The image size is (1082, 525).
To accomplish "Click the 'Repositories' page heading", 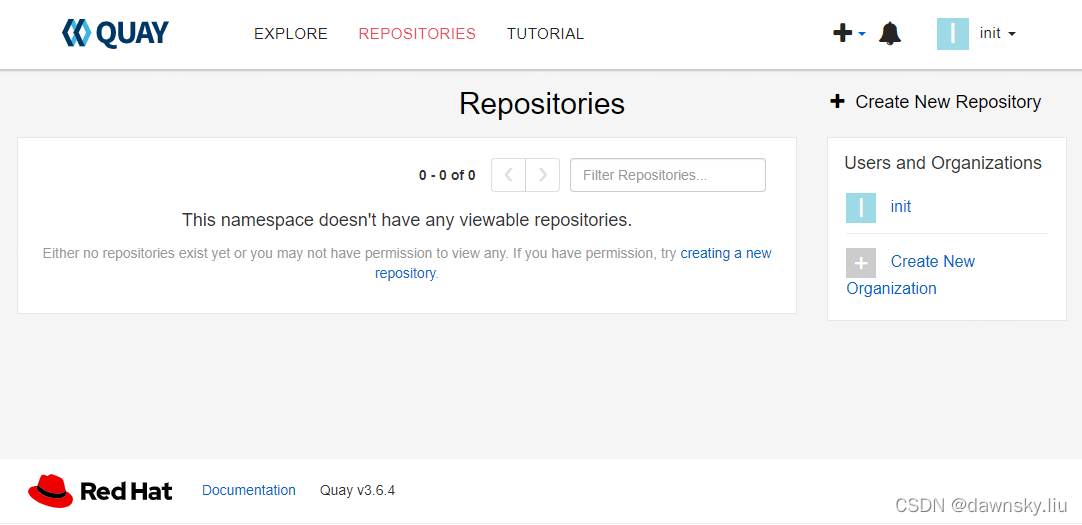I will 542,103.
